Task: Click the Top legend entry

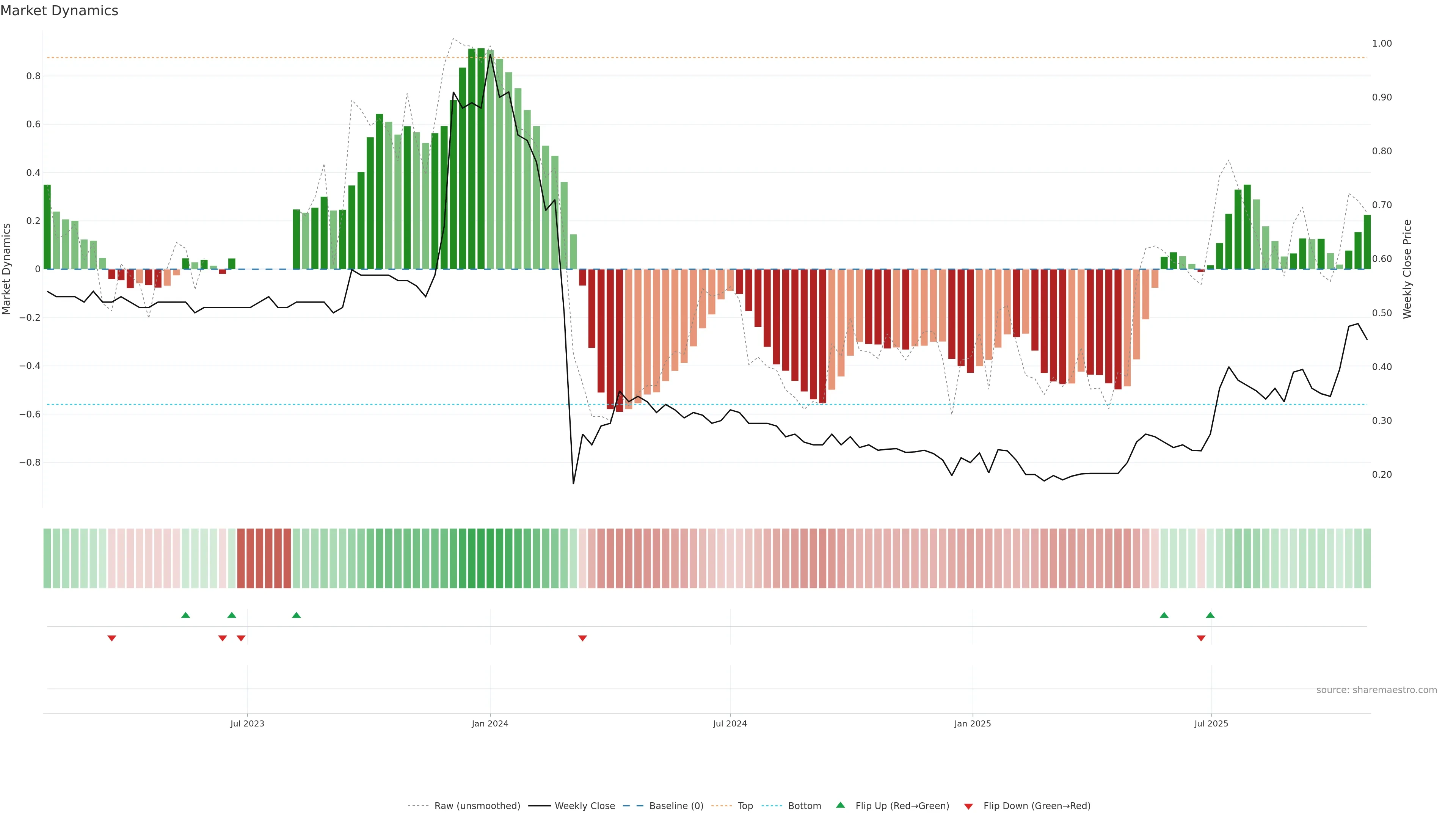Action: point(745,805)
